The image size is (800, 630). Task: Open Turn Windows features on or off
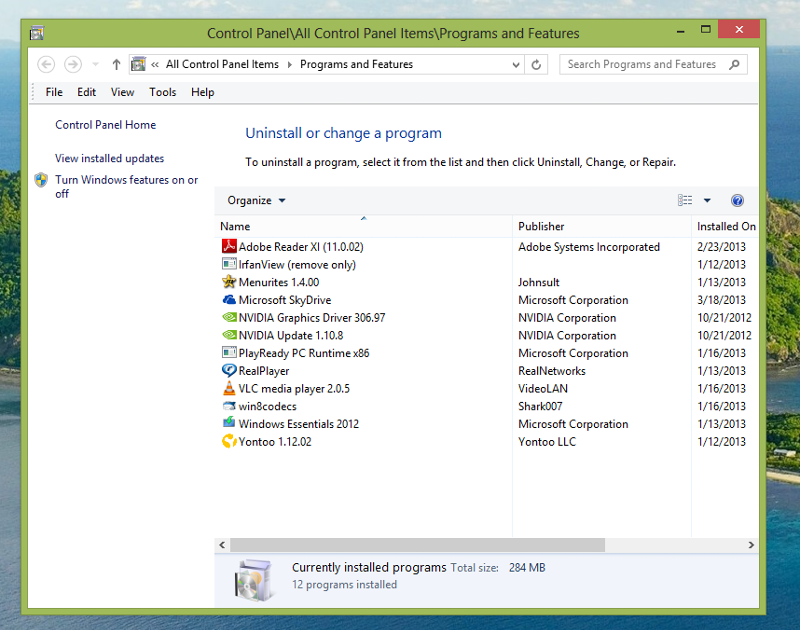(x=127, y=187)
